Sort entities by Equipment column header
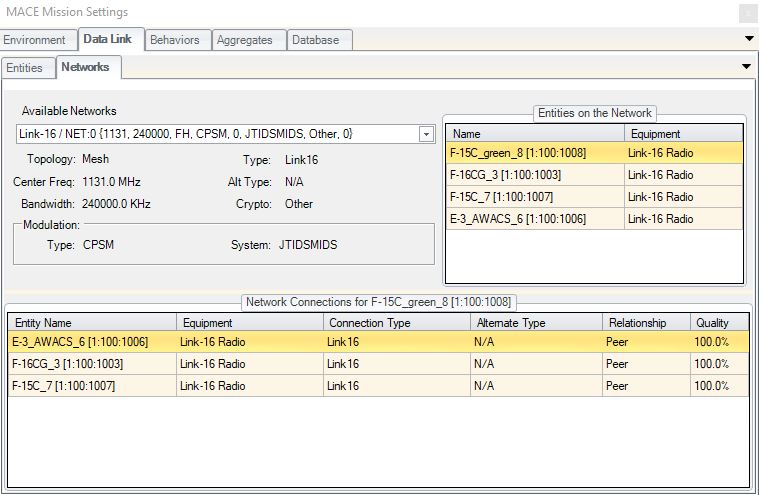This screenshot has width=759, height=495. tap(683, 133)
